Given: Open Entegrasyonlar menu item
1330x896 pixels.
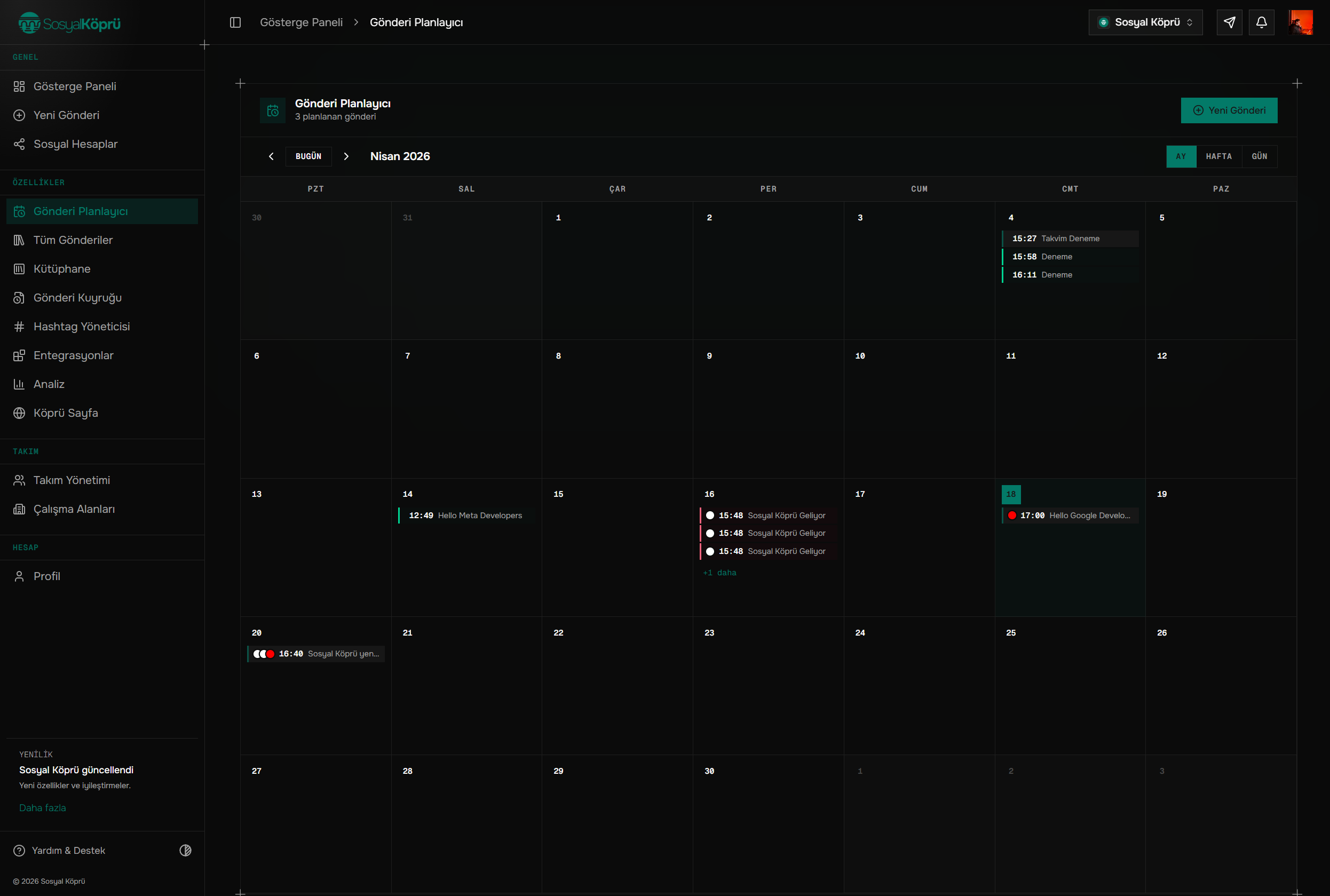Looking at the screenshot, I should (102, 355).
